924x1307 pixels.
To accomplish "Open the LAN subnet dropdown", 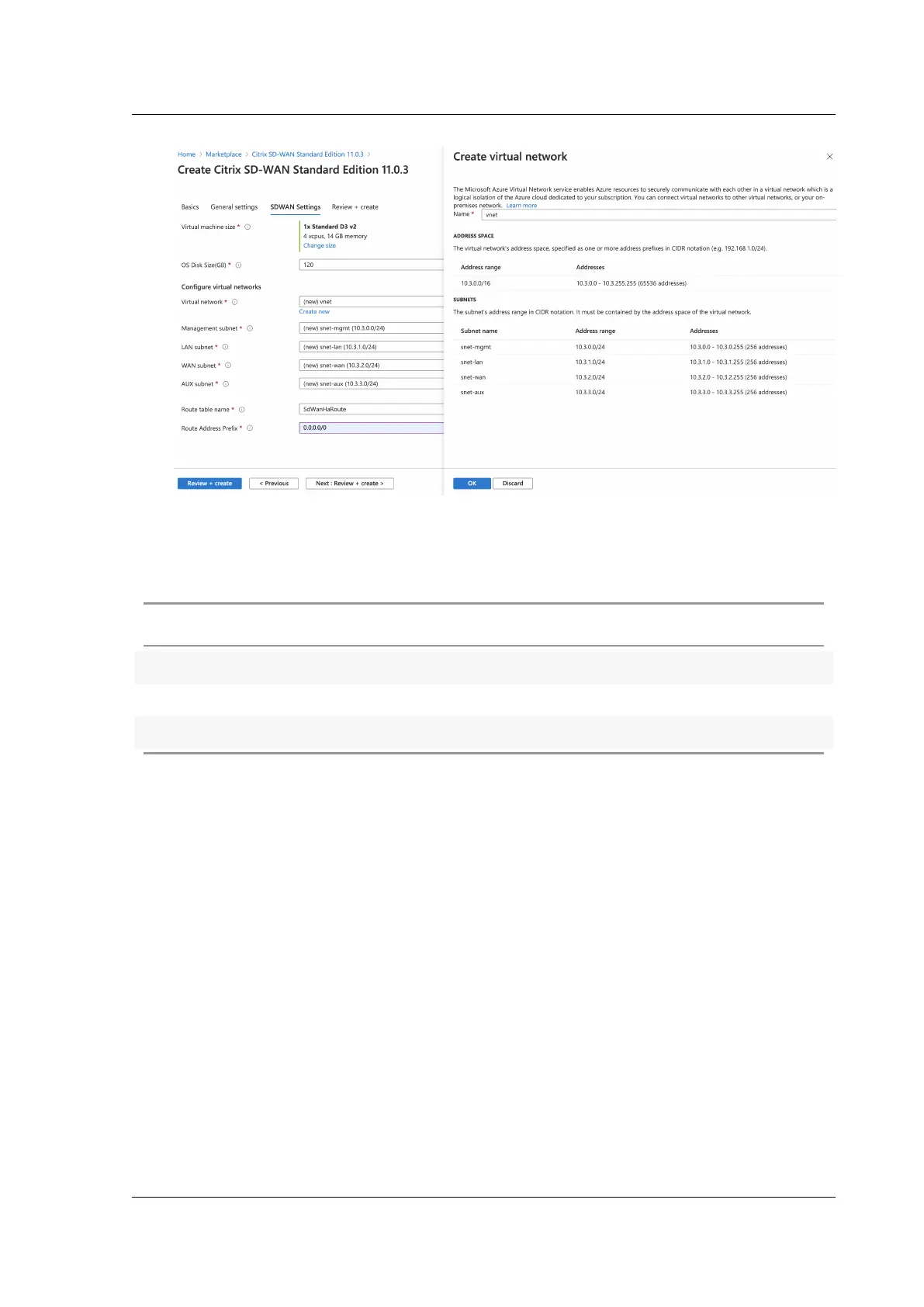I will [x=371, y=347].
